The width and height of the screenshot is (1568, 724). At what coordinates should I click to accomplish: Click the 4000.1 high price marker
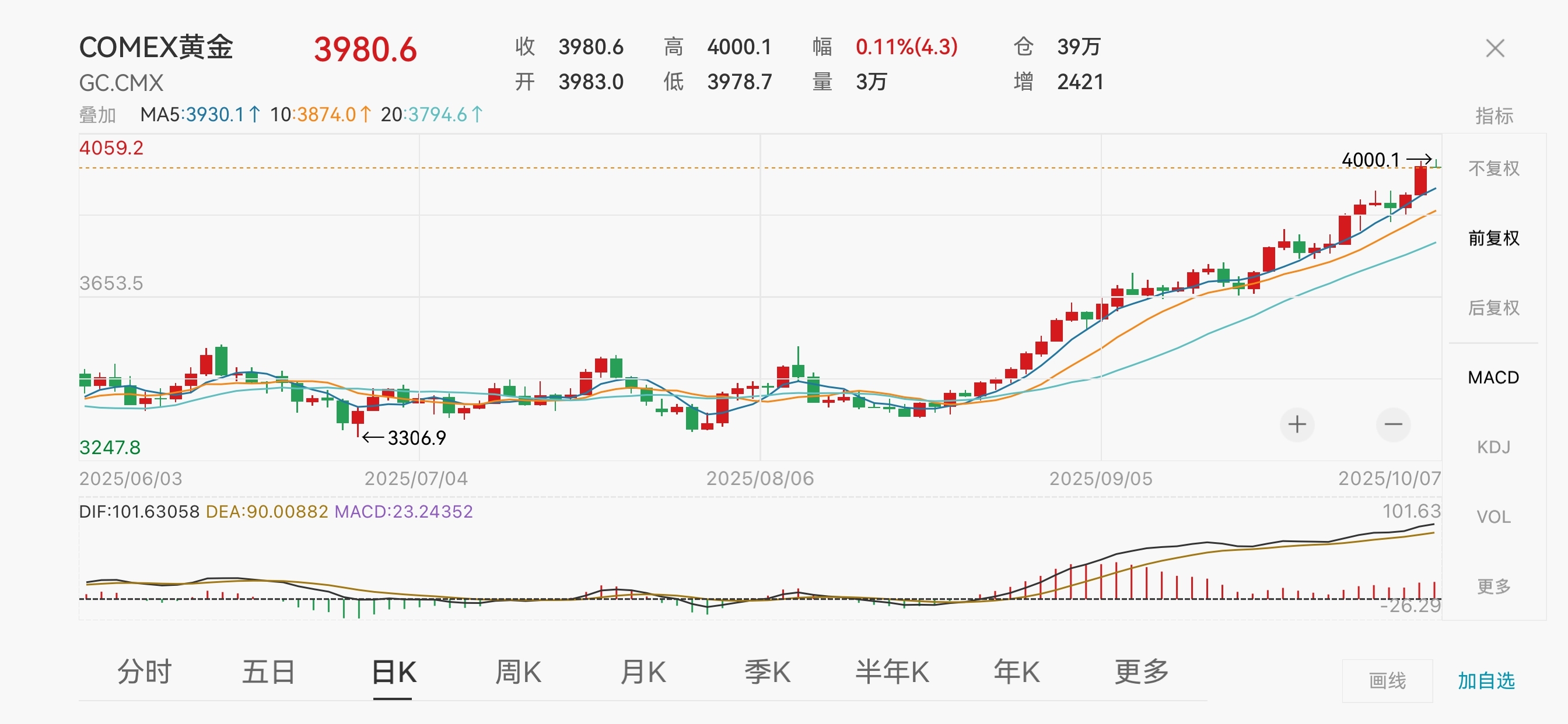[x=1370, y=160]
